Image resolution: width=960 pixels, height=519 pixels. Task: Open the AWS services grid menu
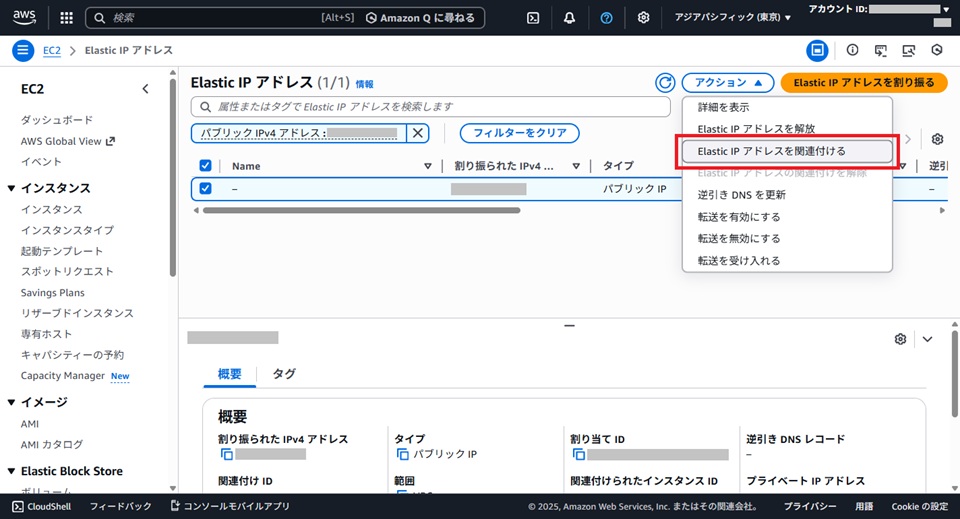point(66,18)
